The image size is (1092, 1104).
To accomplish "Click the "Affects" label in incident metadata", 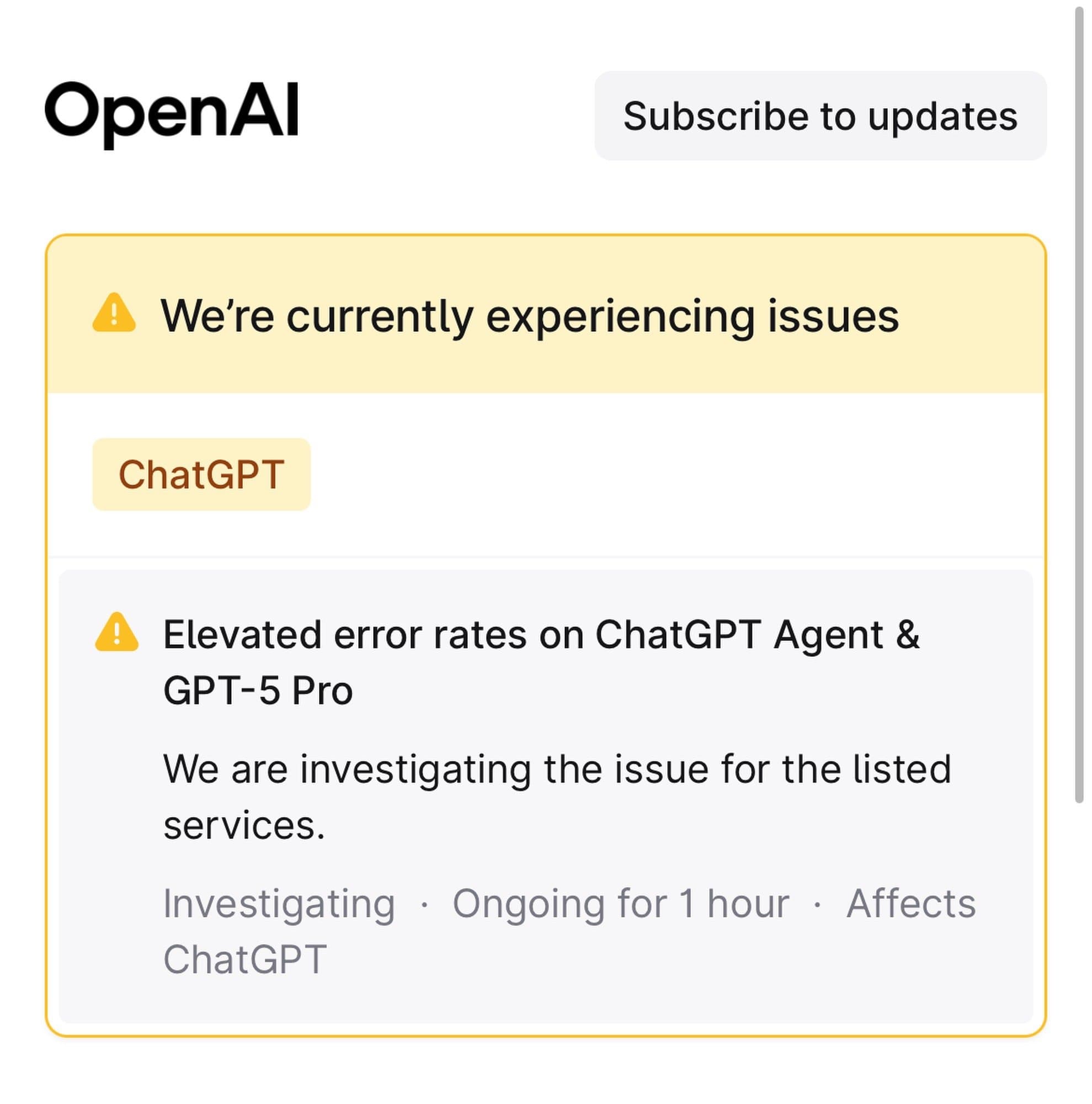I will [910, 904].
